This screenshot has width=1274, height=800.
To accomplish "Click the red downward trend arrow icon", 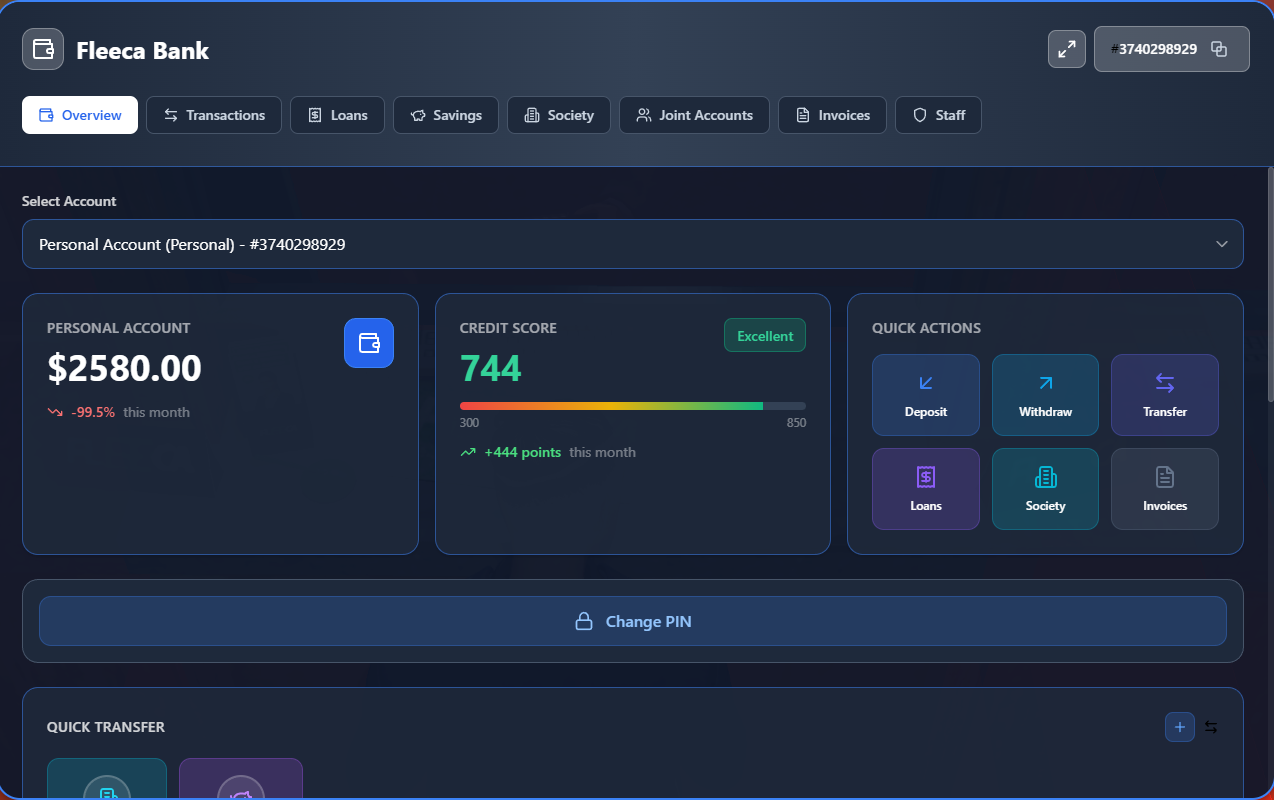I will 55,412.
